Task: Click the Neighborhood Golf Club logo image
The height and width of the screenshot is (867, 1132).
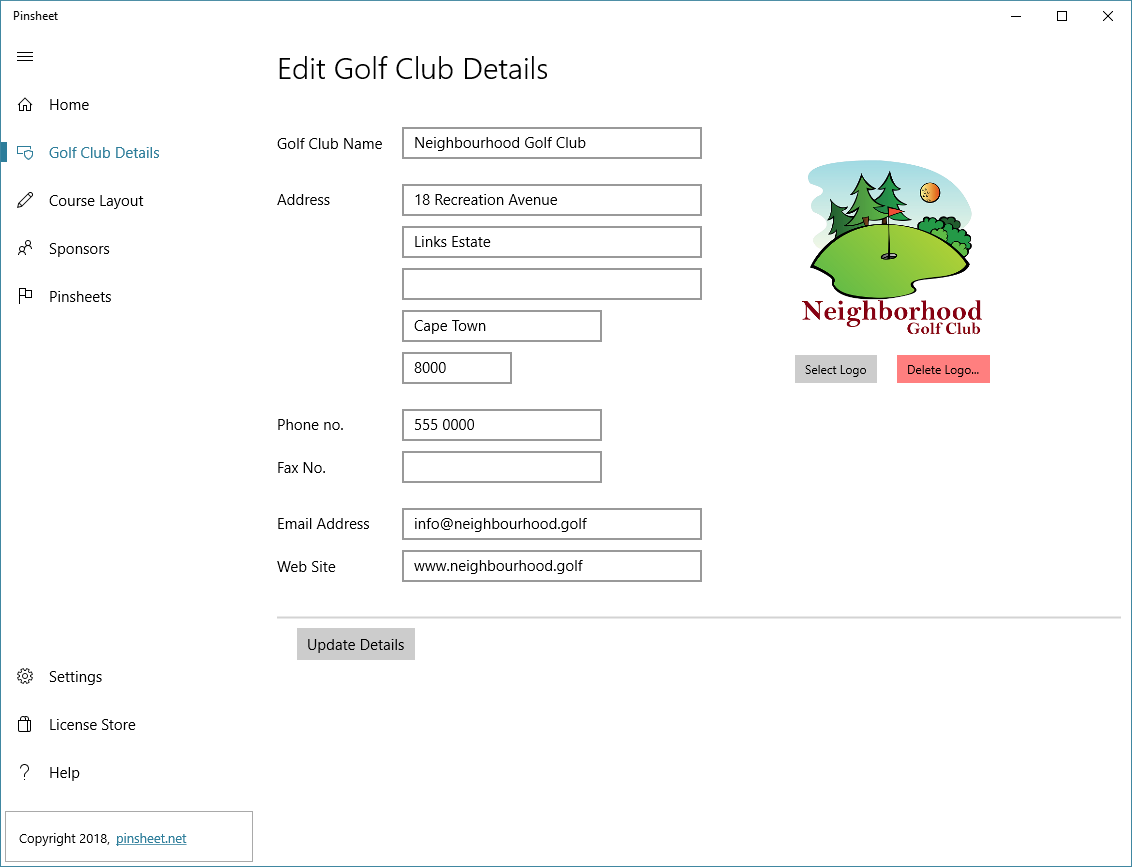Action: (x=892, y=248)
